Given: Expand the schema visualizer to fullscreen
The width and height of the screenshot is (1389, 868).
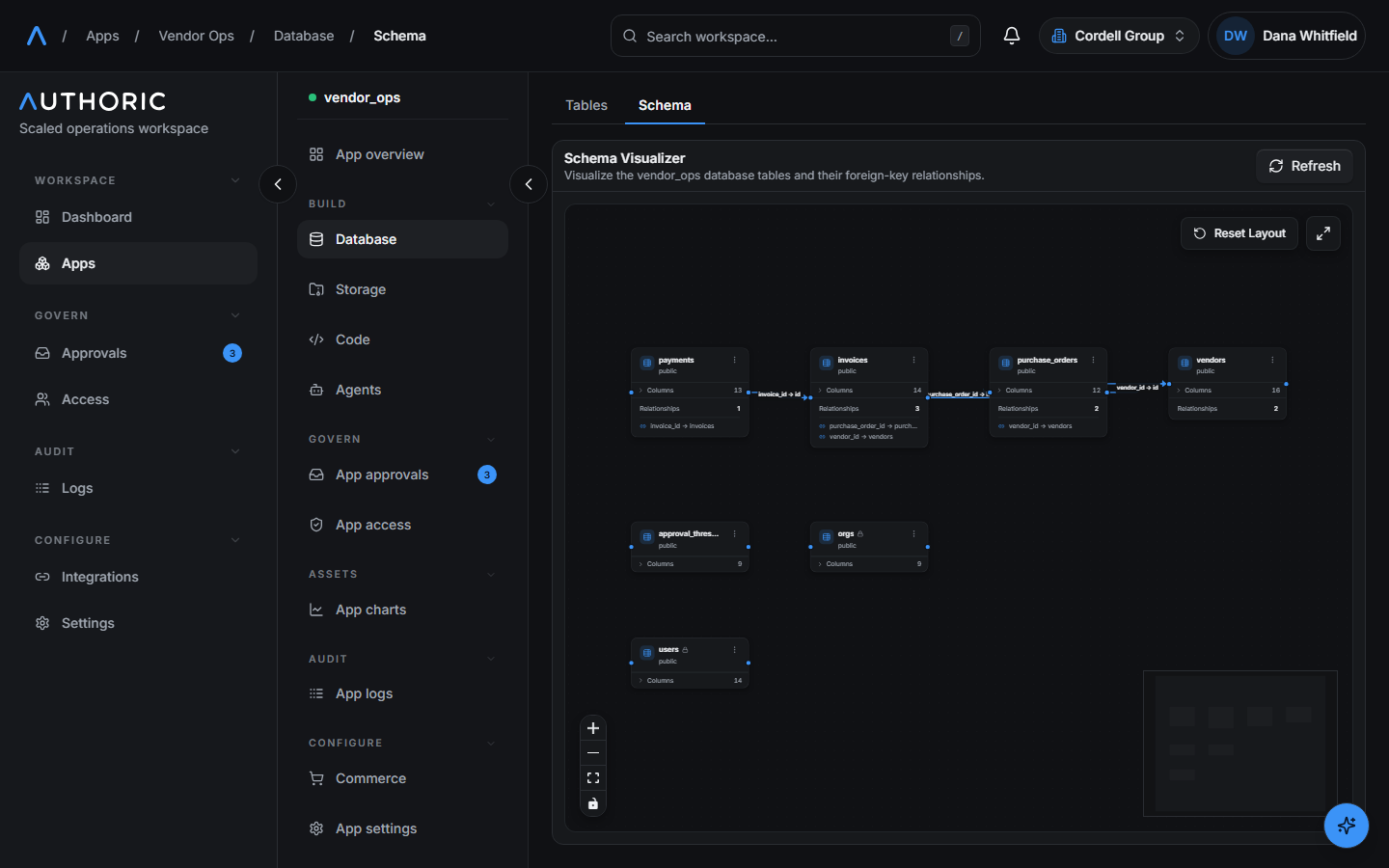Looking at the screenshot, I should point(1323,233).
